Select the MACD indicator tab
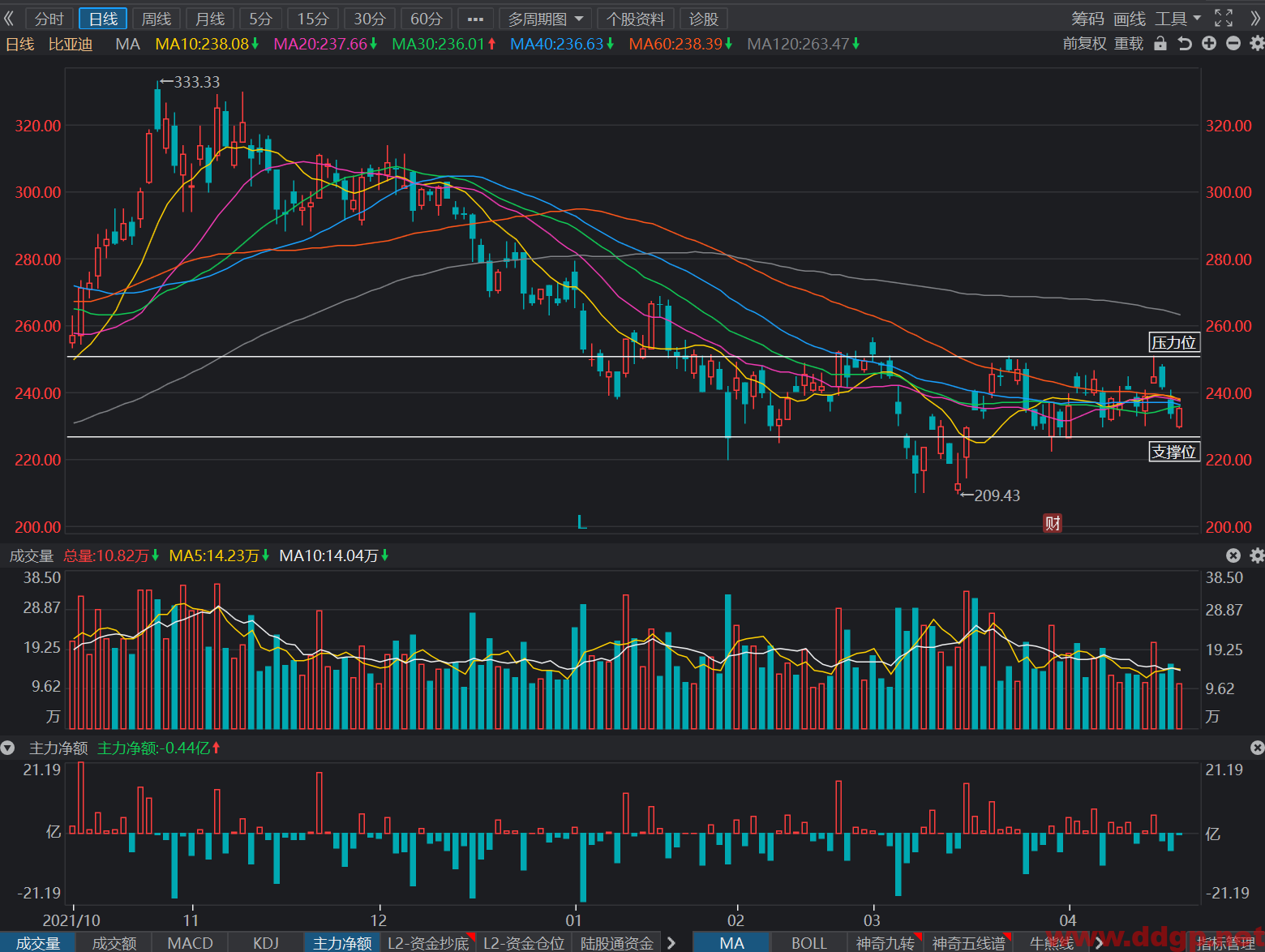 190,942
